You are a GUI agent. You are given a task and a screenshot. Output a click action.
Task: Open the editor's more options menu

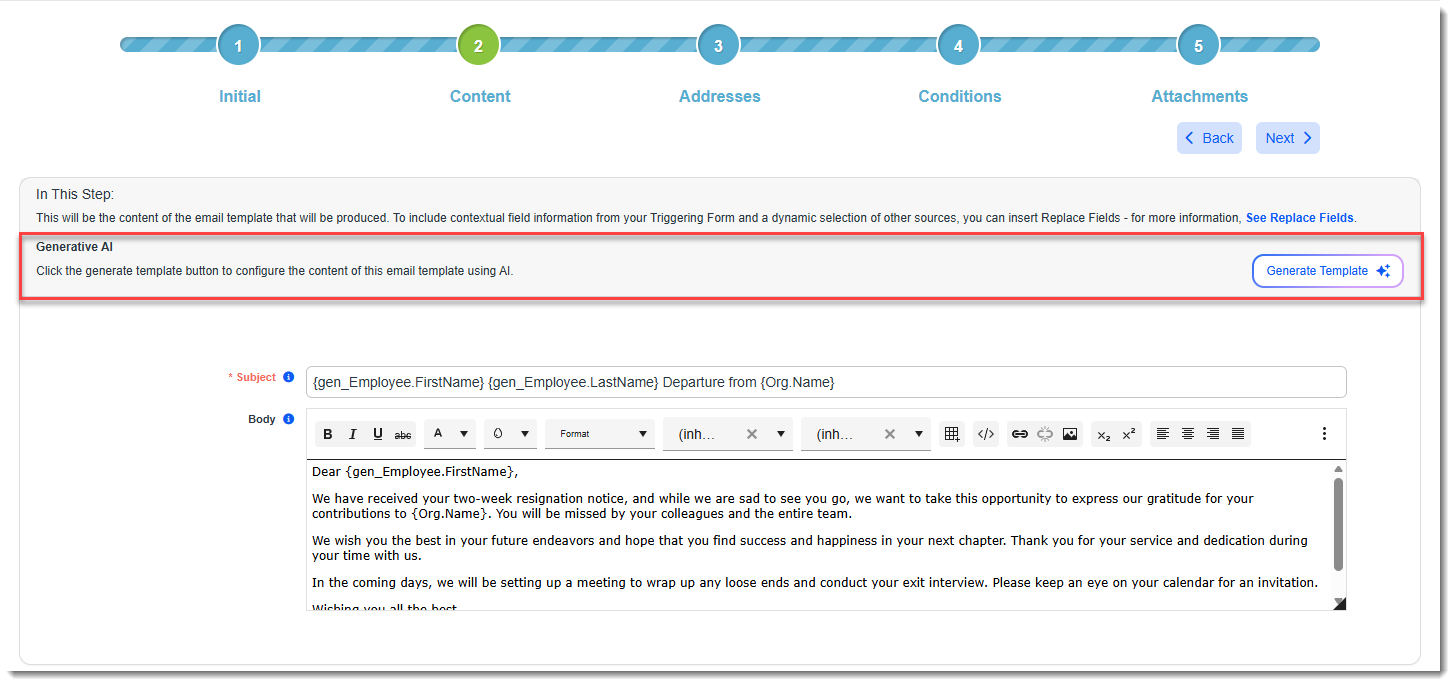1324,434
